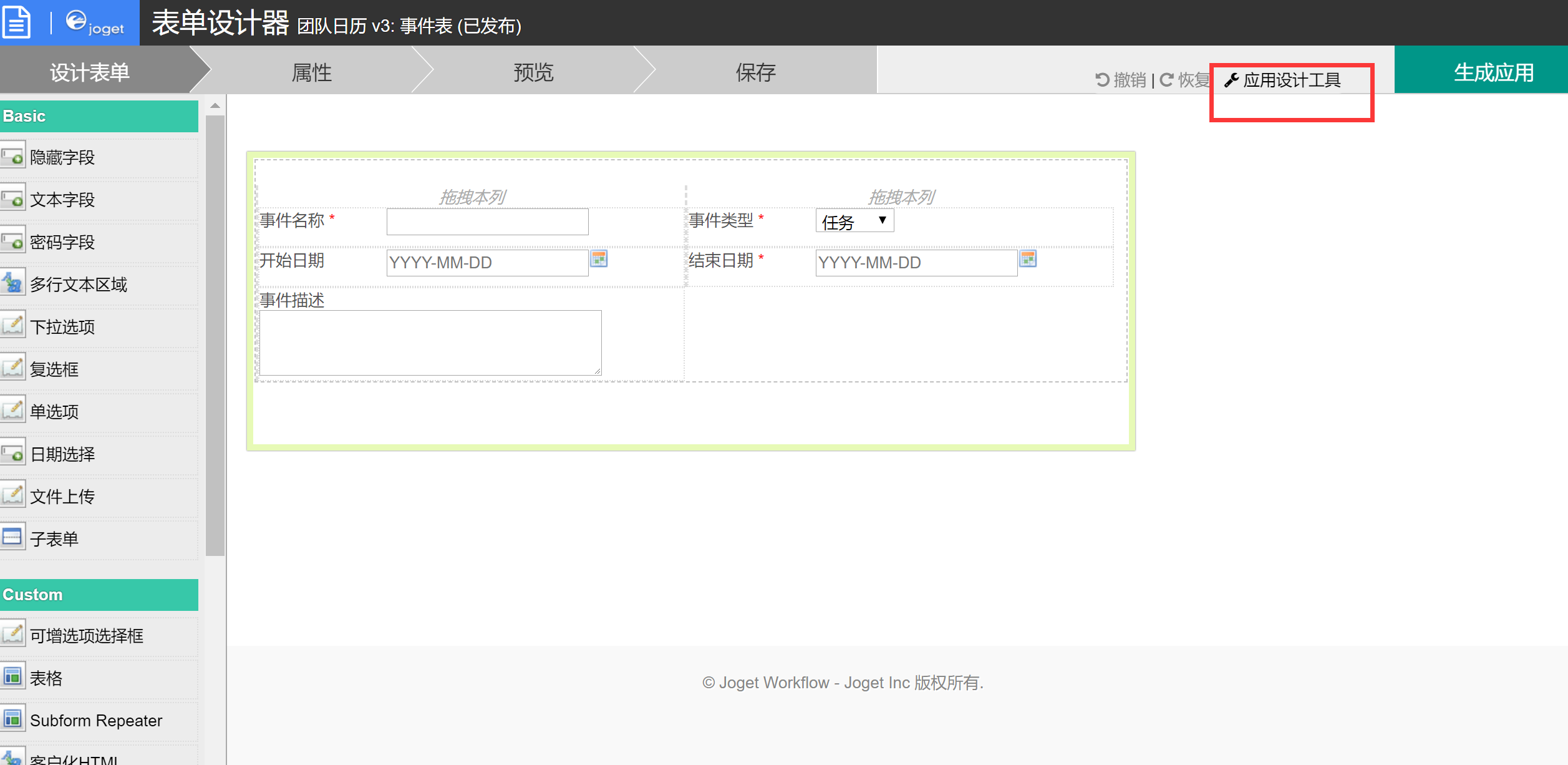
Task: Collapse the Custom palette section
Action: [99, 595]
